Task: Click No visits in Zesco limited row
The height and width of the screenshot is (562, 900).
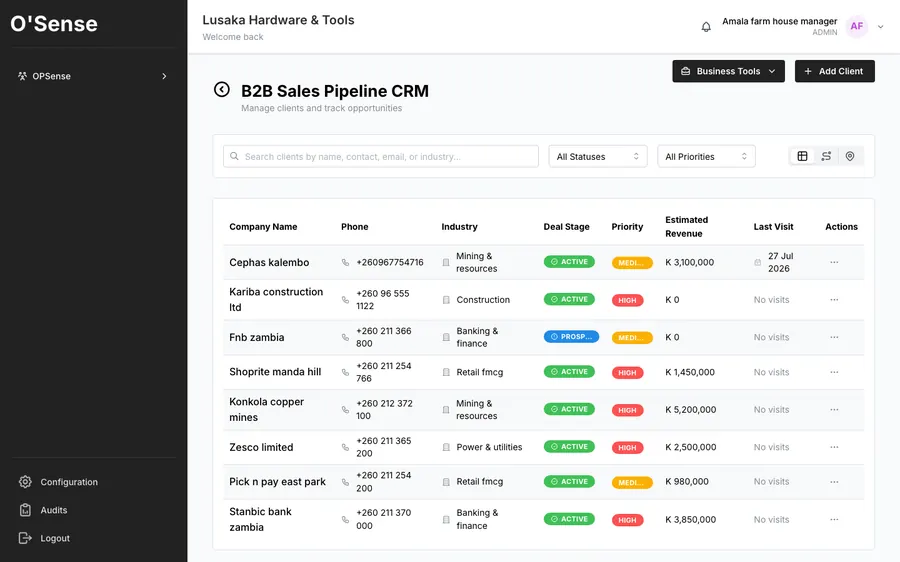Action: (771, 447)
